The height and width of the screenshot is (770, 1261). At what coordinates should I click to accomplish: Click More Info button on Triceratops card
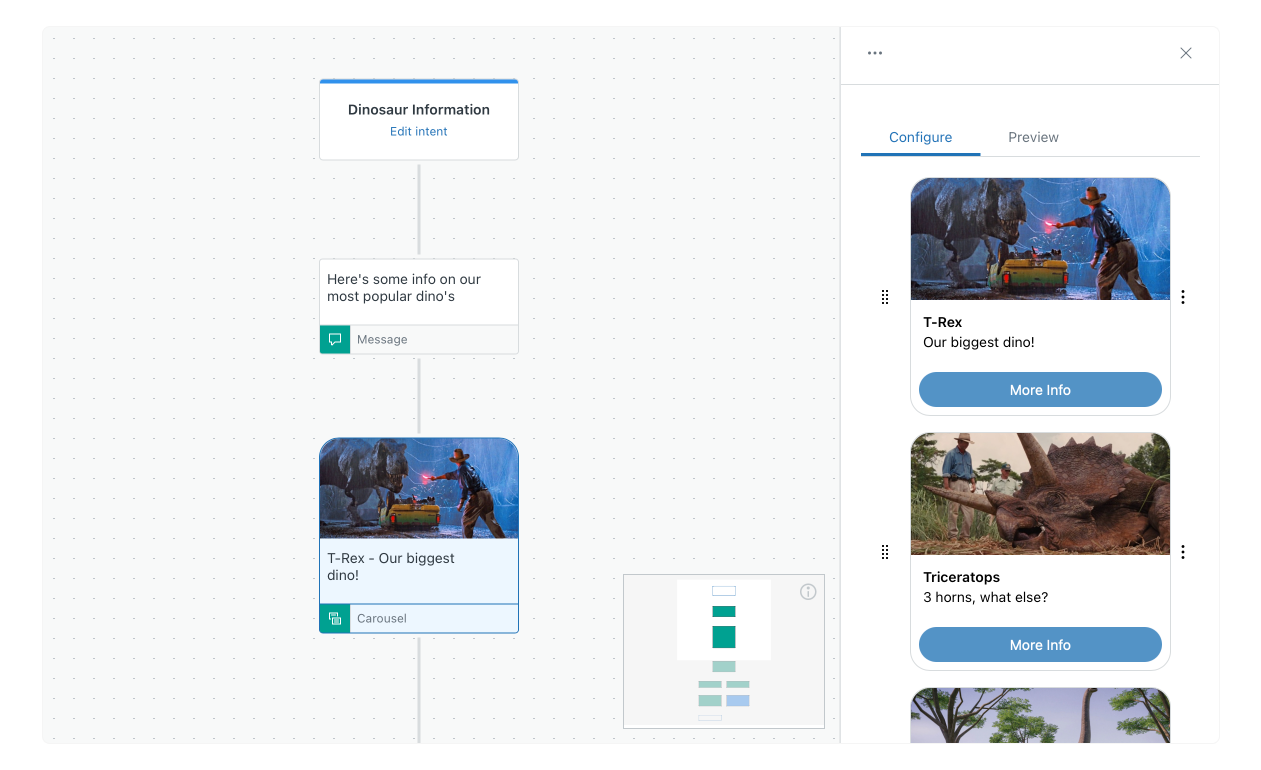[x=1040, y=645]
